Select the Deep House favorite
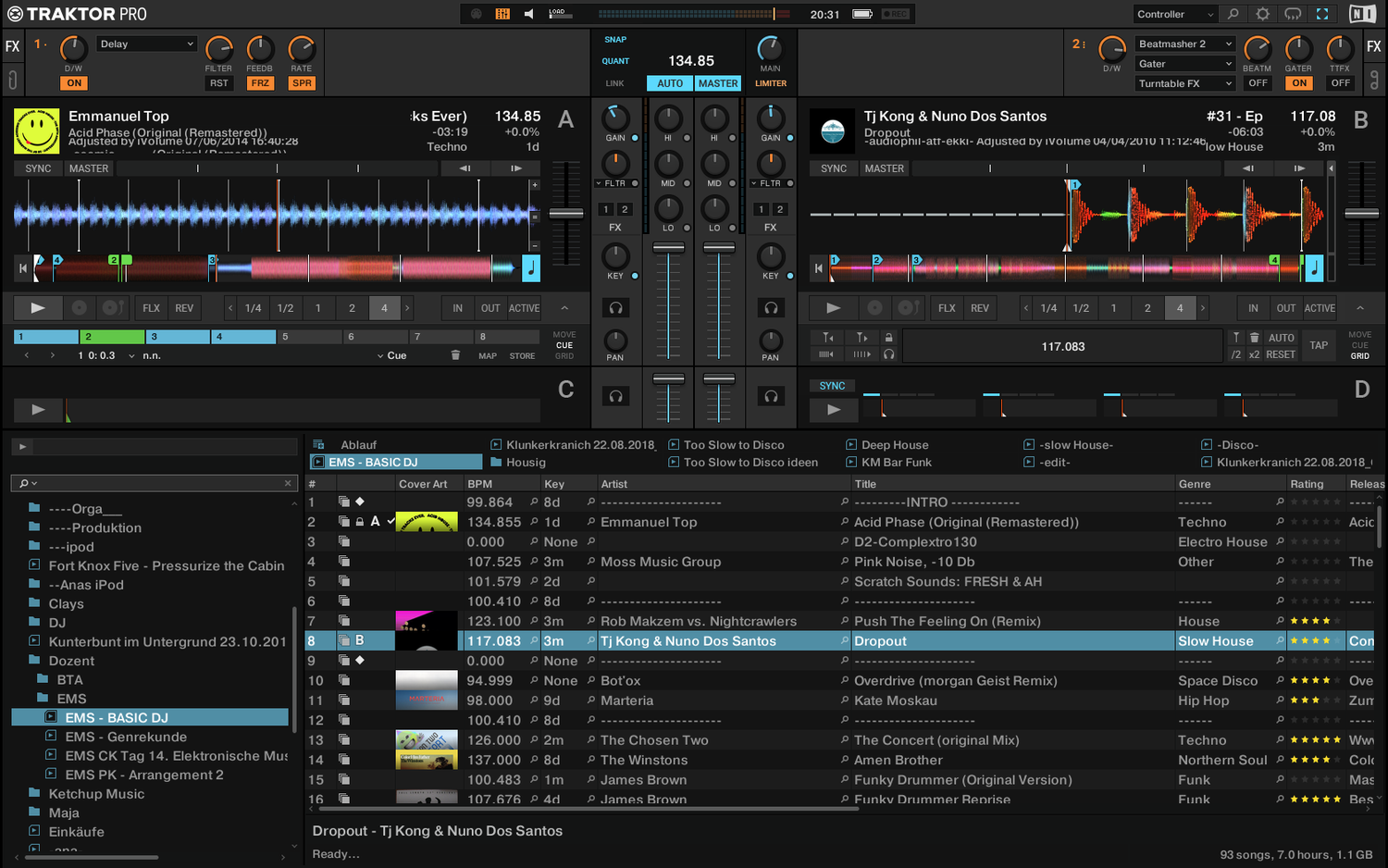This screenshot has height=868, width=1388. 887,445
